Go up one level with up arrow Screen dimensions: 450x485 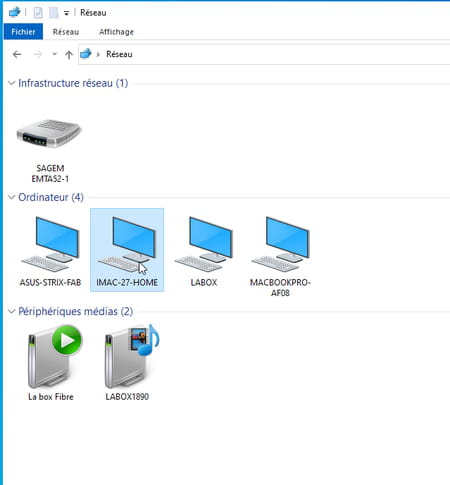69,54
